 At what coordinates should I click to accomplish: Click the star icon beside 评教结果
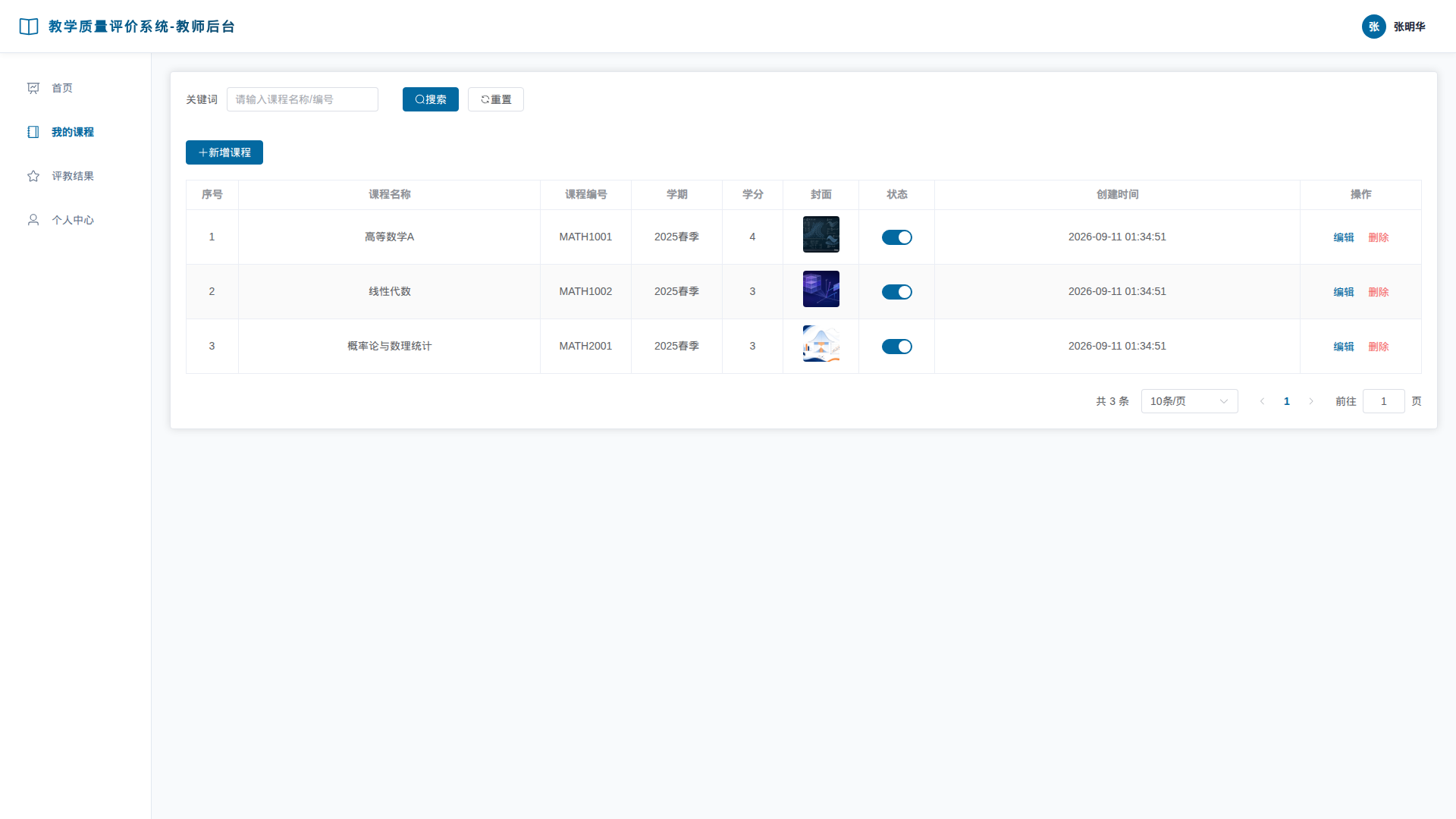coord(33,176)
